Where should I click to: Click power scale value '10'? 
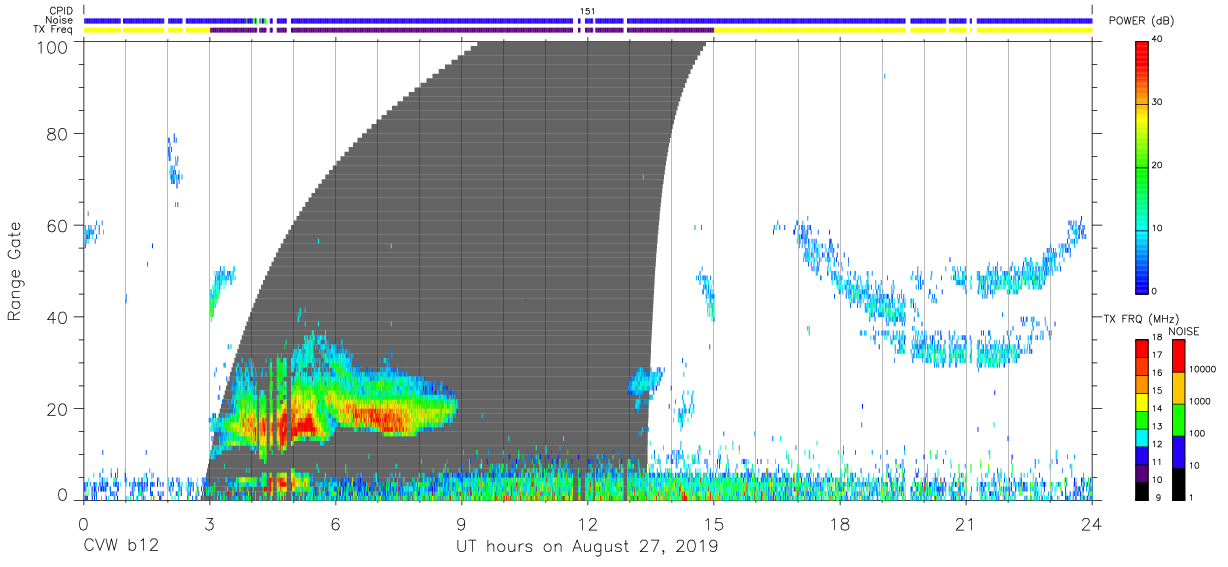1158,228
